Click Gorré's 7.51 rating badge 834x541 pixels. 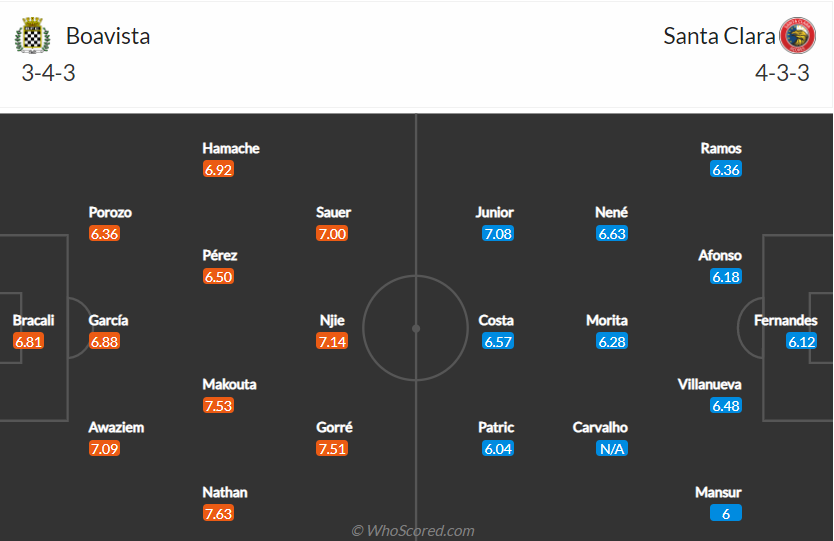tap(331, 449)
